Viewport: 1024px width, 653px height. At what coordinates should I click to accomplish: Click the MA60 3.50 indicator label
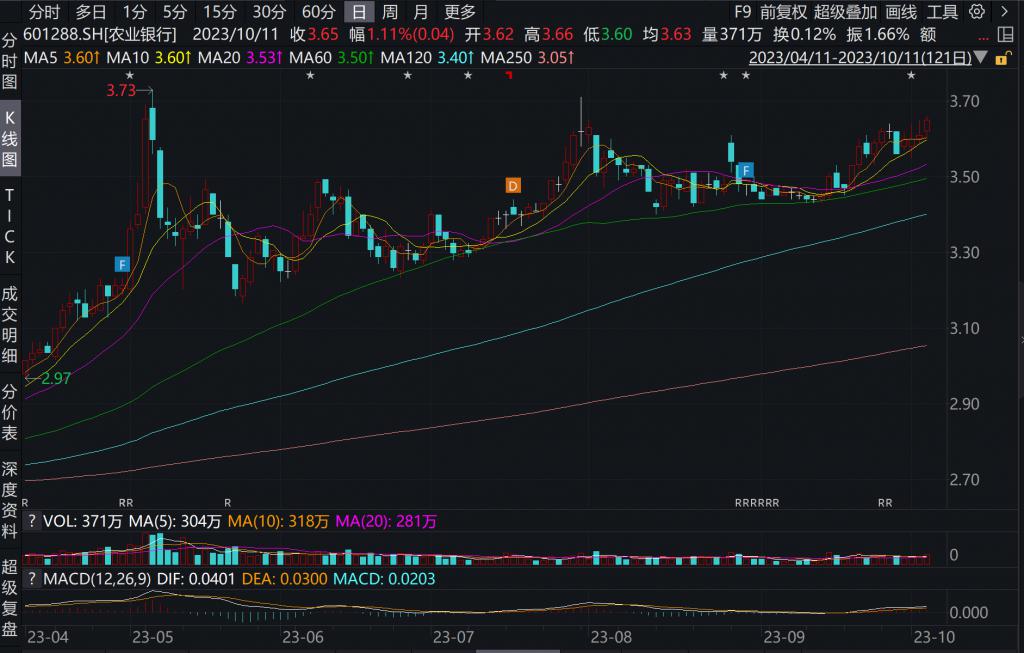[x=331, y=58]
